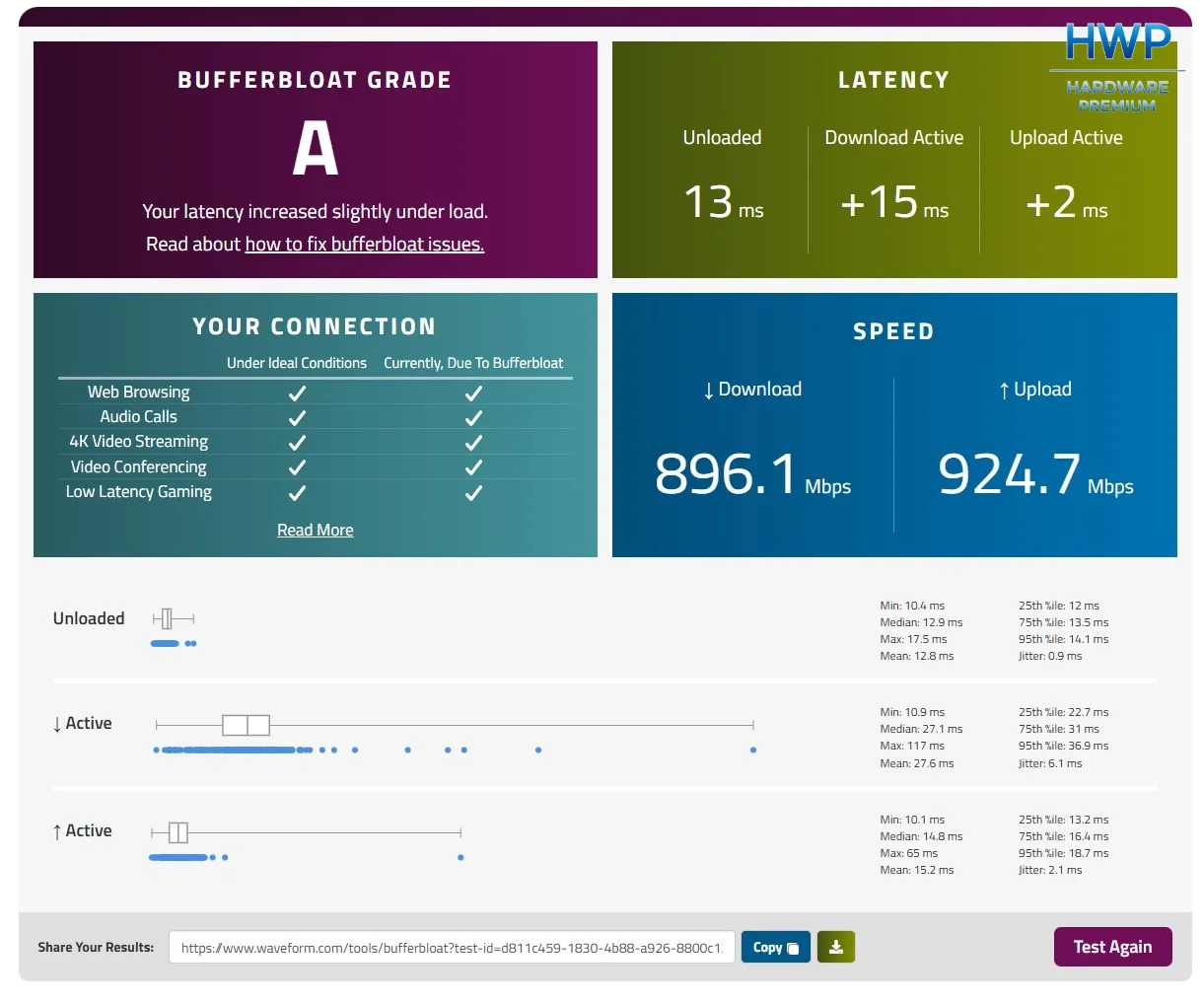This screenshot has height=1002, width=1204.
Task: Click Video Conferencing checkmark under Currently column
Action: (473, 467)
